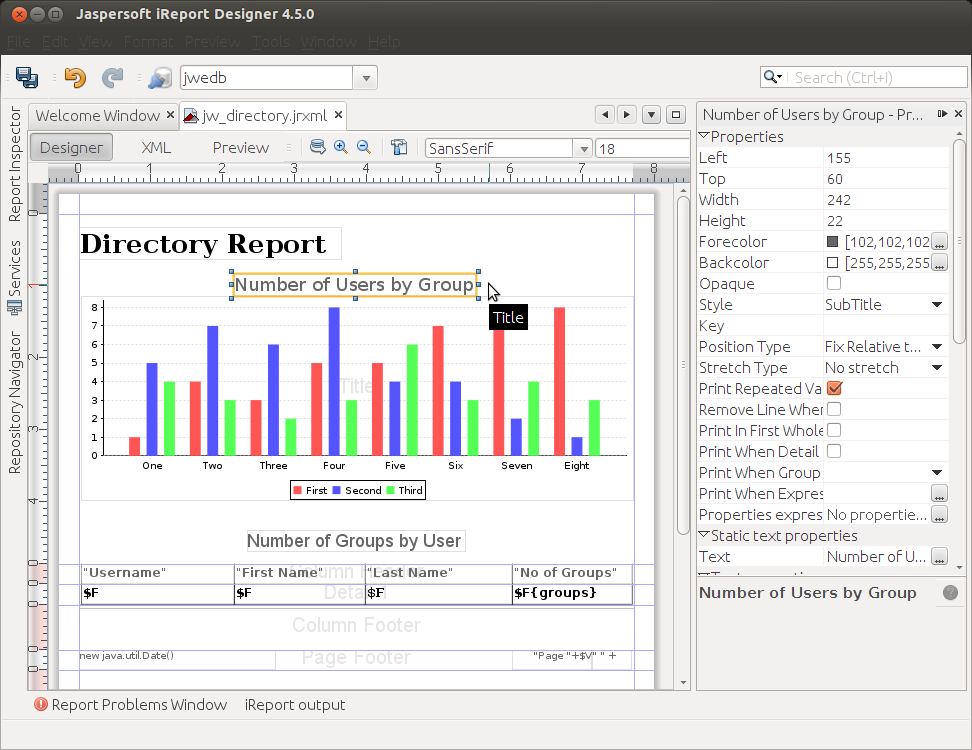This screenshot has height=750, width=972.
Task: Switch to the XML view
Action: (x=156, y=148)
